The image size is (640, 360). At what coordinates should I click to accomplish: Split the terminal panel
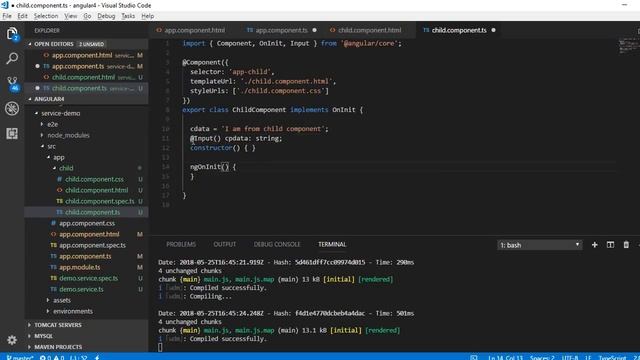pyautogui.click(x=610, y=245)
